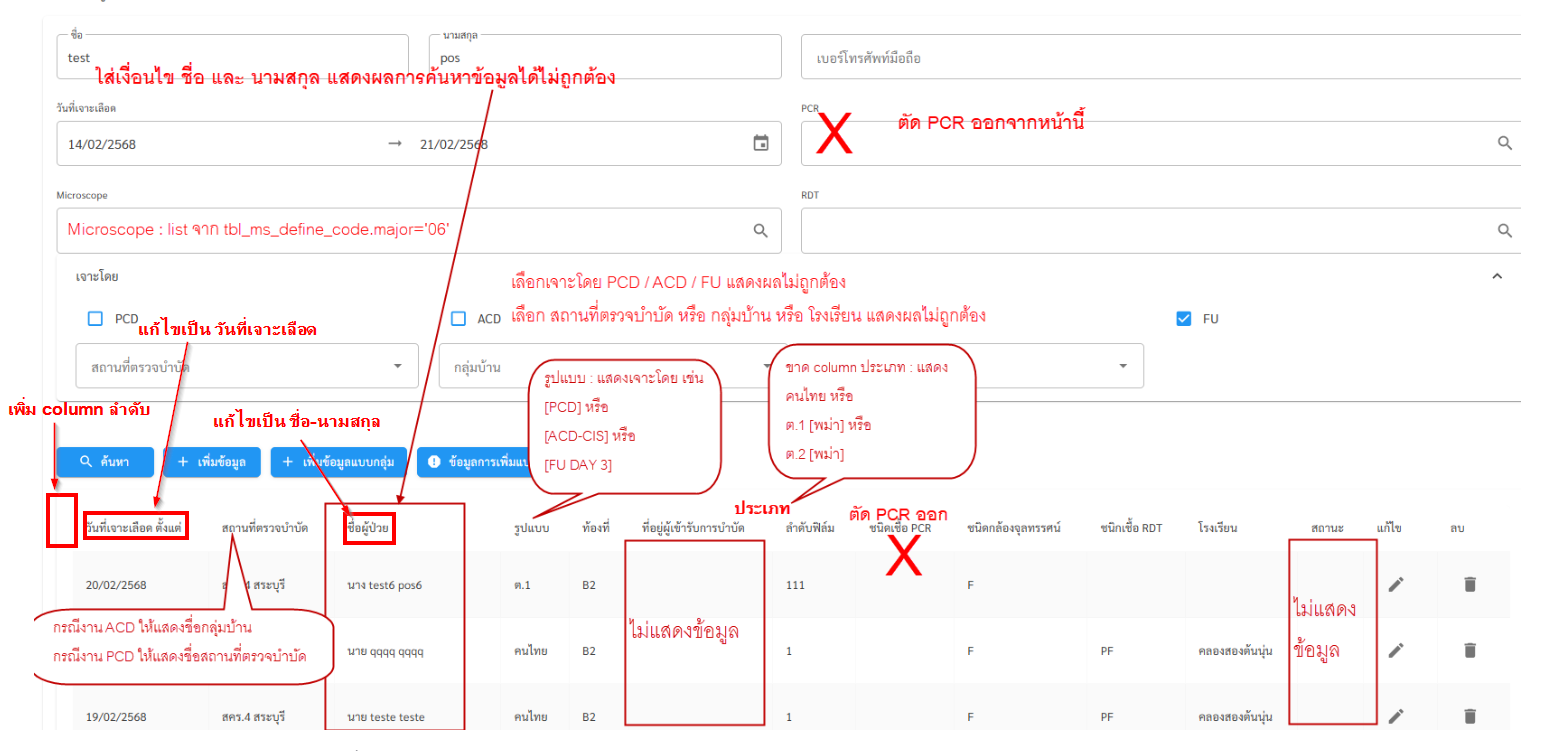Click the trash icon for นาย teste teste
The image size is (1546, 751).
[1469, 716]
